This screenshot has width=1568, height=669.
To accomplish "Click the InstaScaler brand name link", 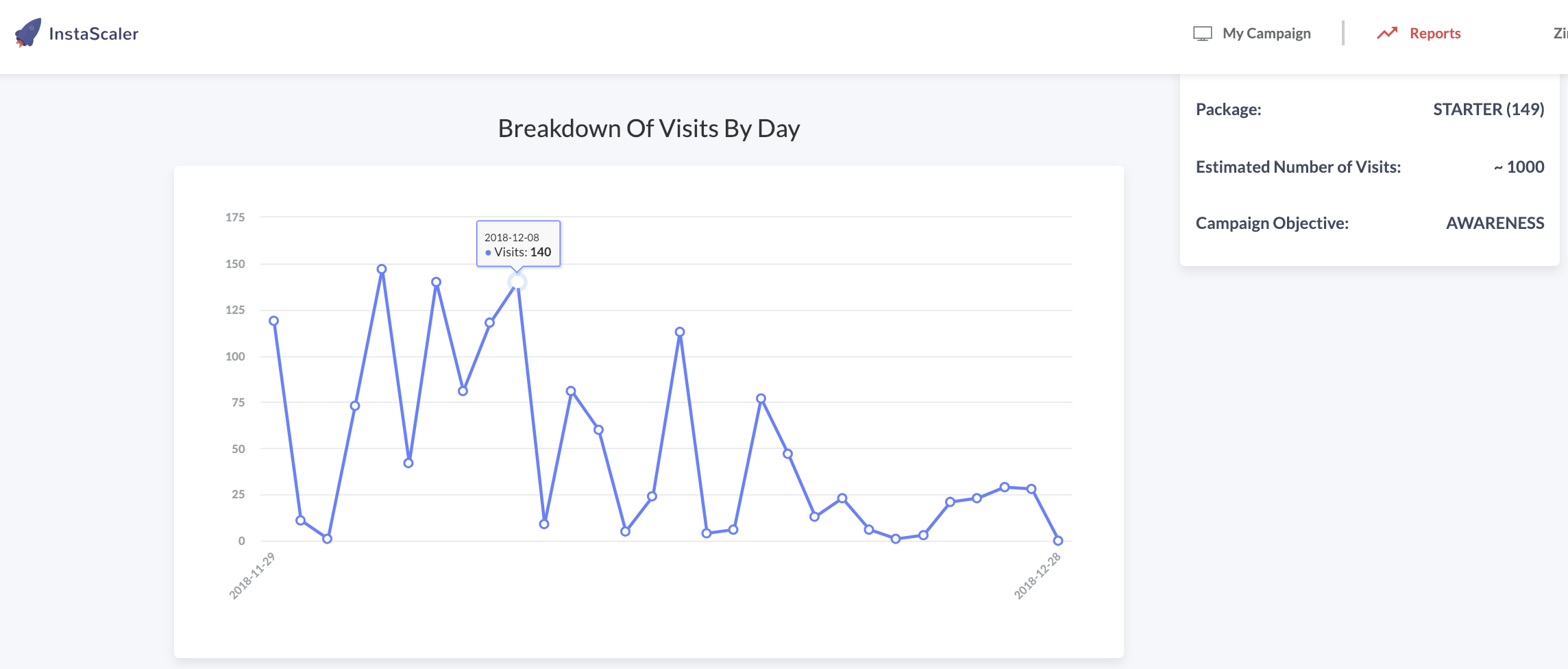I will 93,32.
